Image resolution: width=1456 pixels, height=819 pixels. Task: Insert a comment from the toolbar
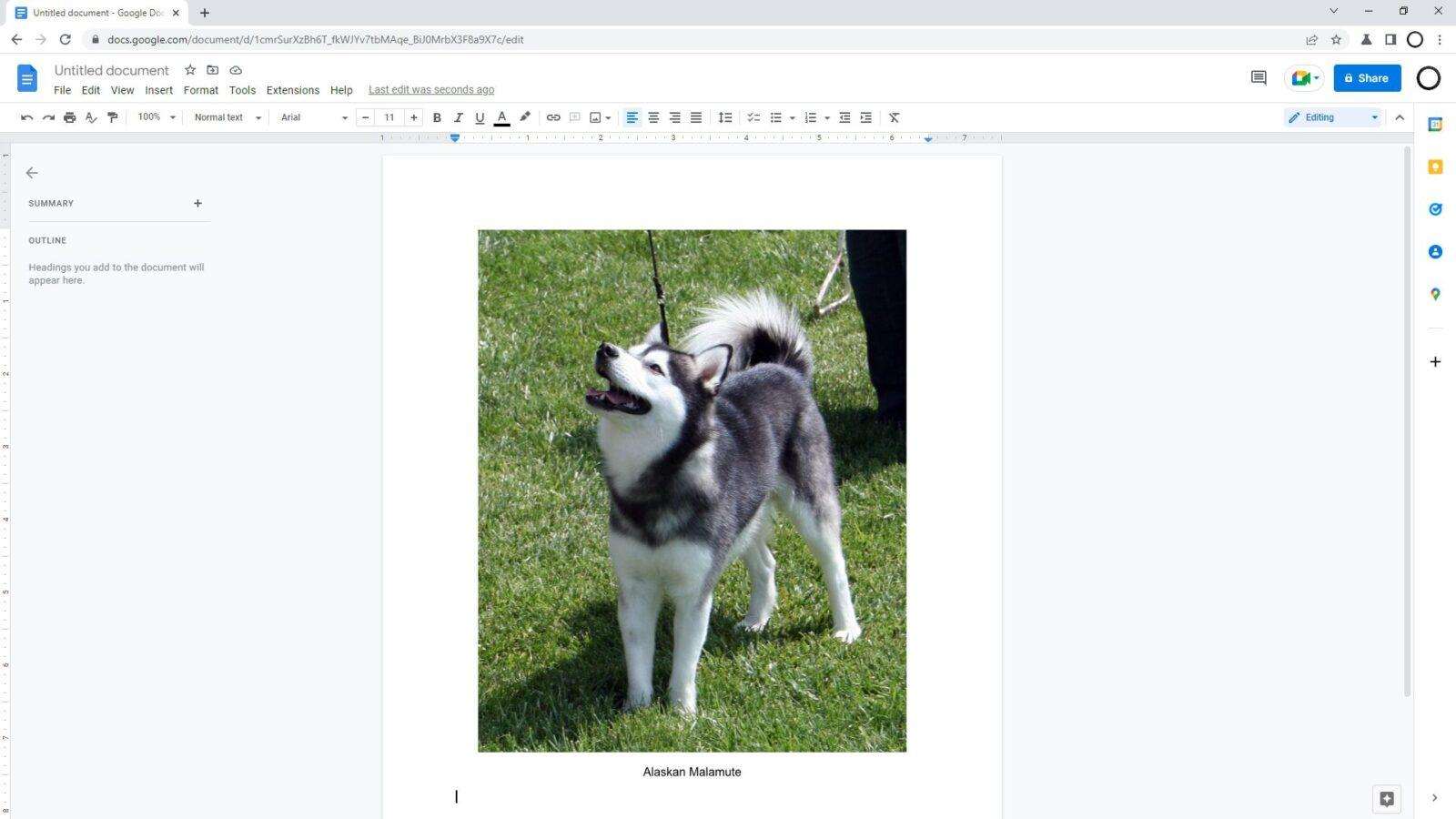coord(574,116)
